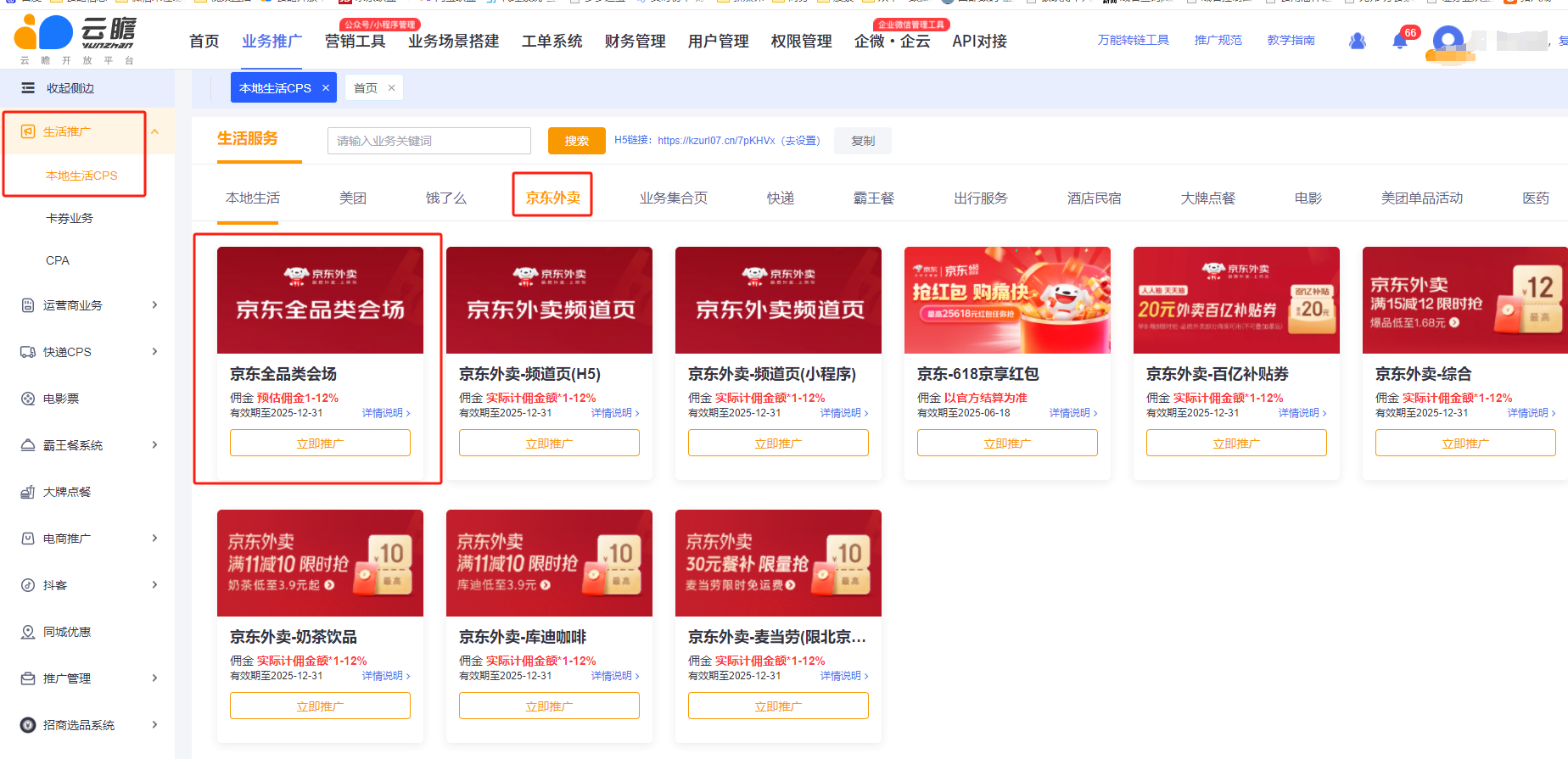Screen dimensions: 1568x759
Task: Open the 教学指南 link
Action: coord(1291,40)
